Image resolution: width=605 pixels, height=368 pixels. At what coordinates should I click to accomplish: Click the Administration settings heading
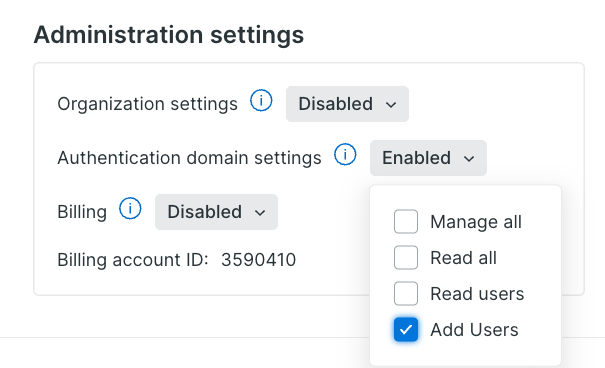pyautogui.click(x=169, y=35)
